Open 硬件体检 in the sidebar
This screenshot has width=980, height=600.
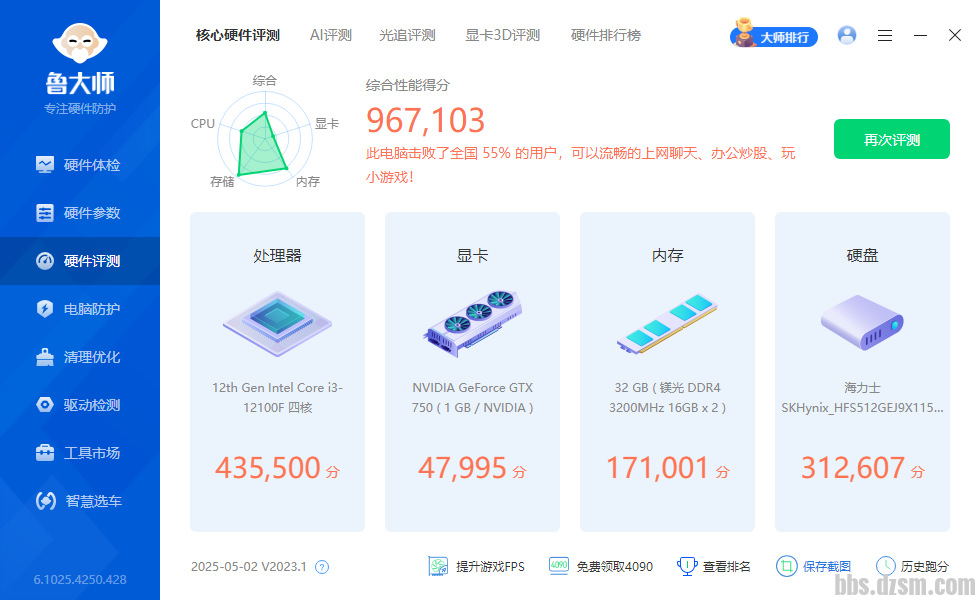tap(80, 165)
